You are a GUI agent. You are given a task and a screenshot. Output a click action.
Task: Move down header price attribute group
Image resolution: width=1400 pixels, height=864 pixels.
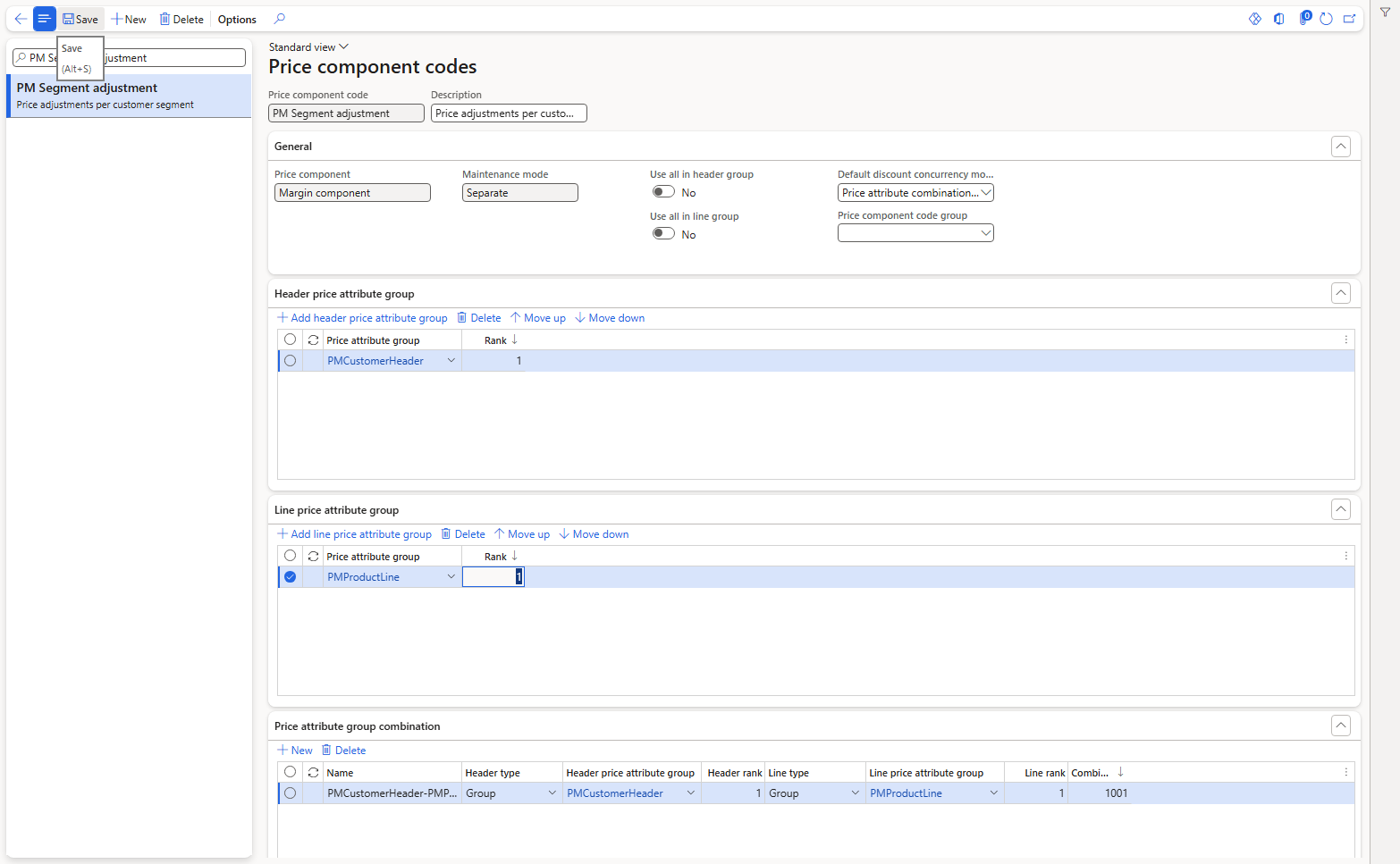[610, 318]
